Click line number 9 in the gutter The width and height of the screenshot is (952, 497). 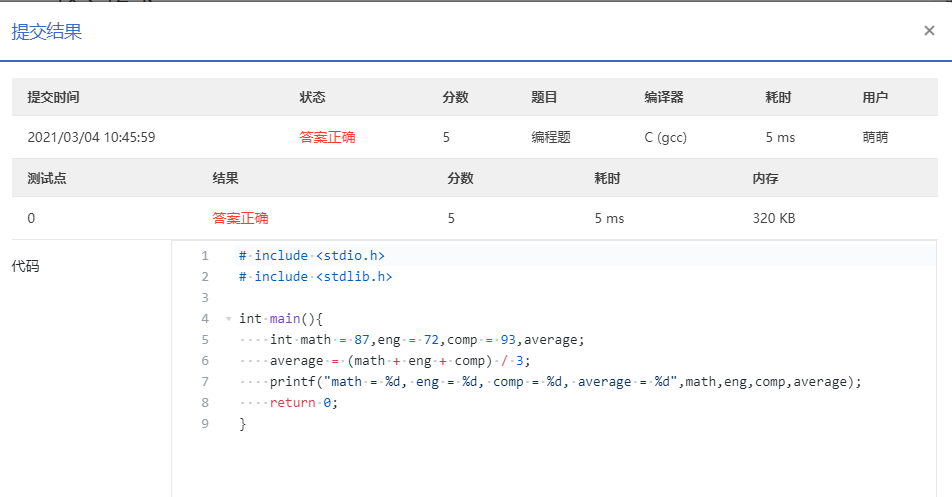(x=205, y=424)
